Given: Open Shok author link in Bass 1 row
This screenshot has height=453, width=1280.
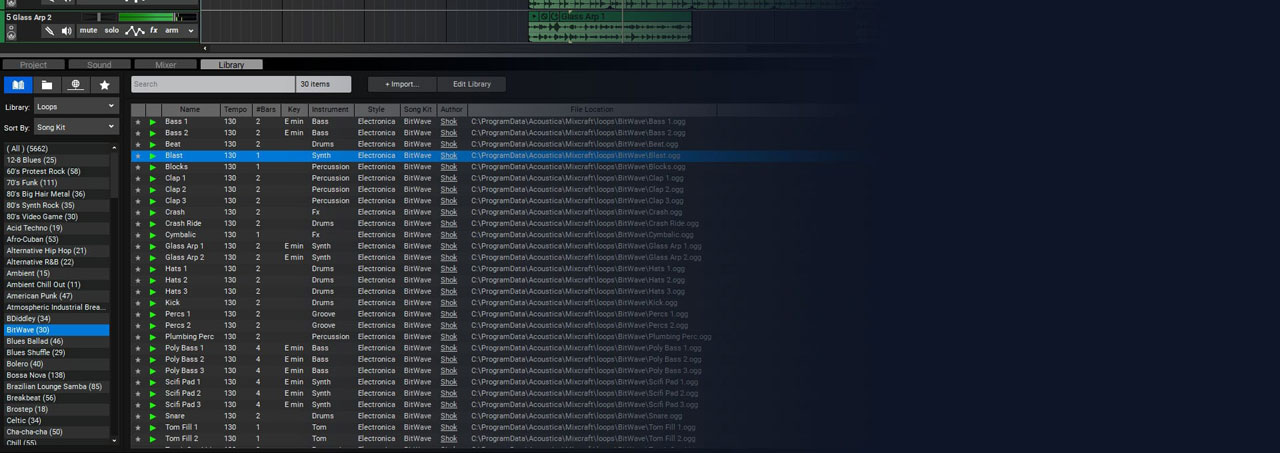Looking at the screenshot, I should [449, 121].
